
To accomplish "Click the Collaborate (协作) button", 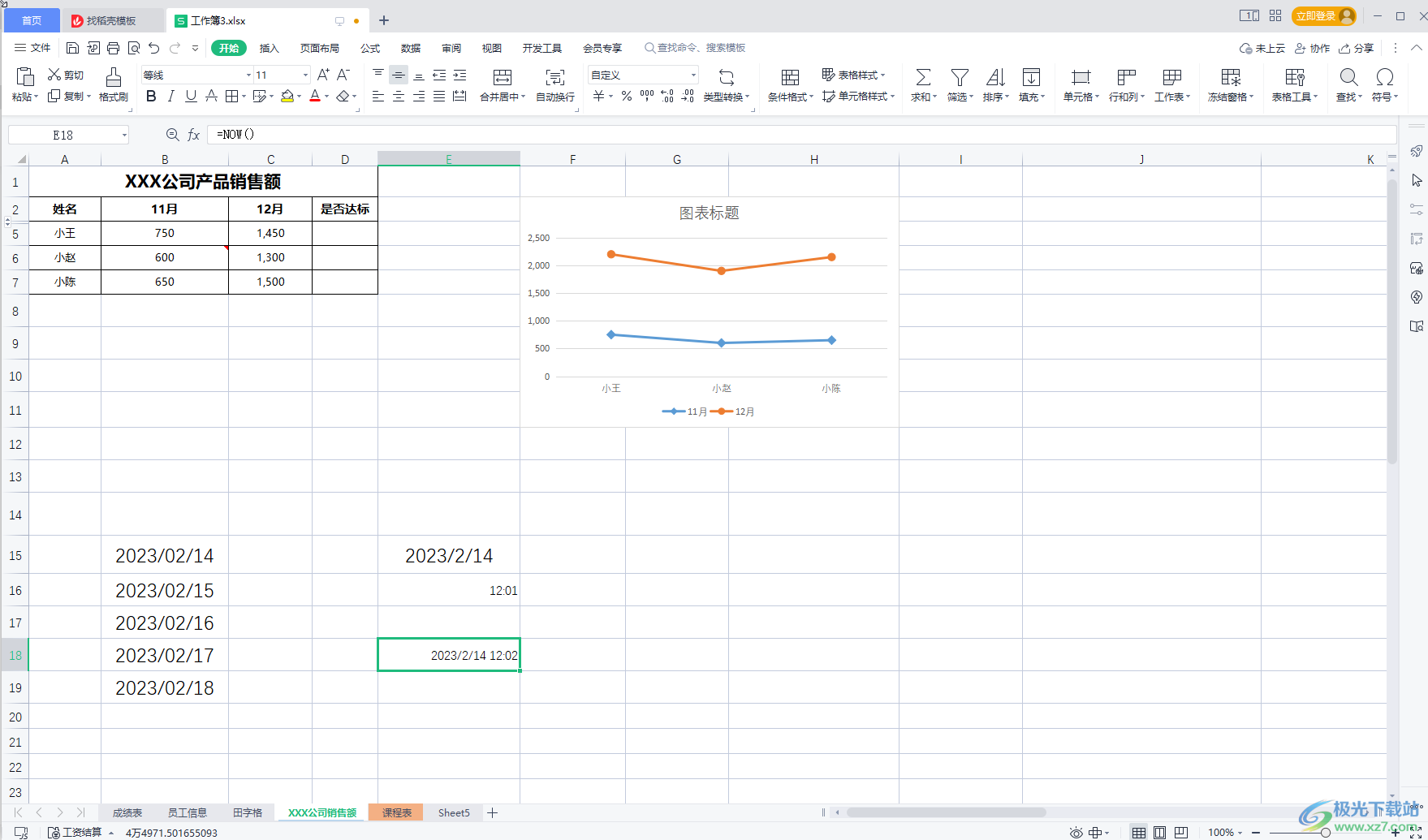I will 1312,48.
